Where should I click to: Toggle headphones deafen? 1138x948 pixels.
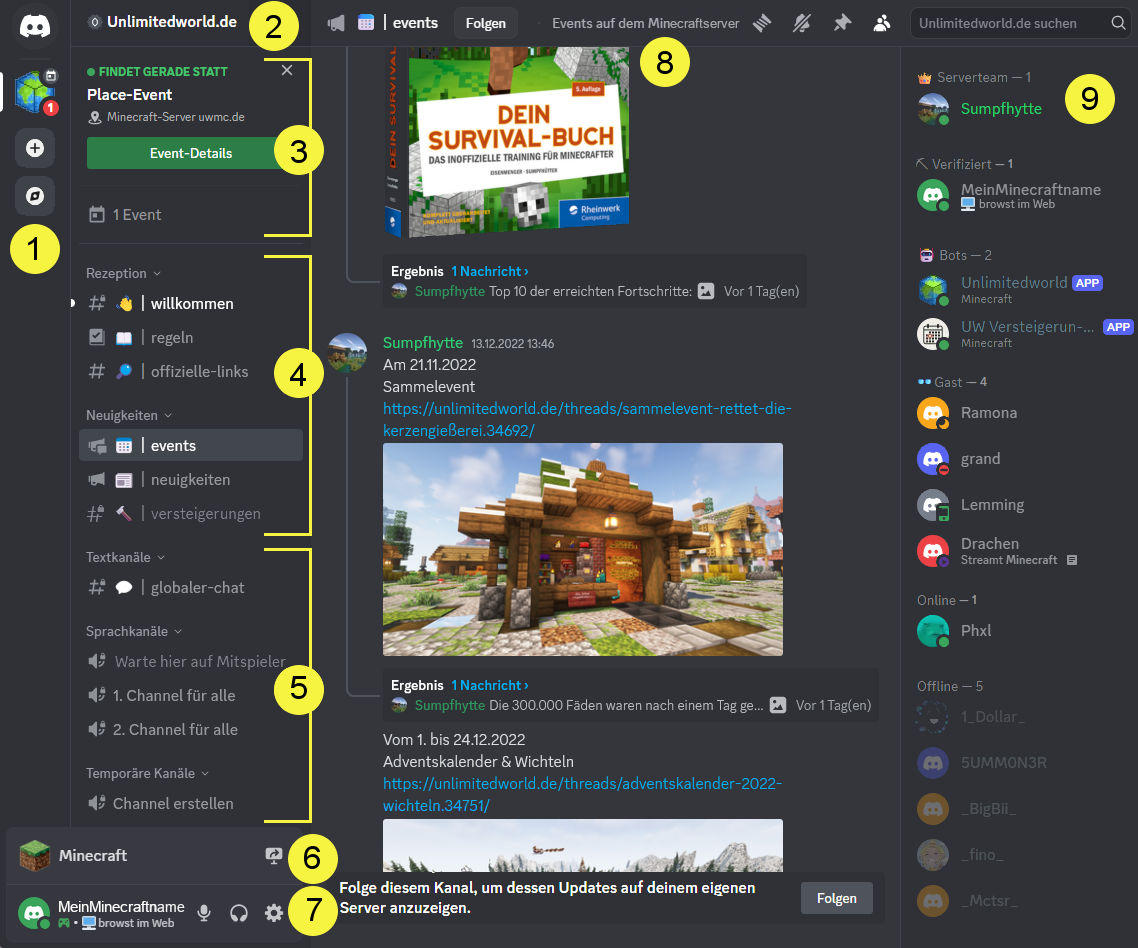(238, 913)
